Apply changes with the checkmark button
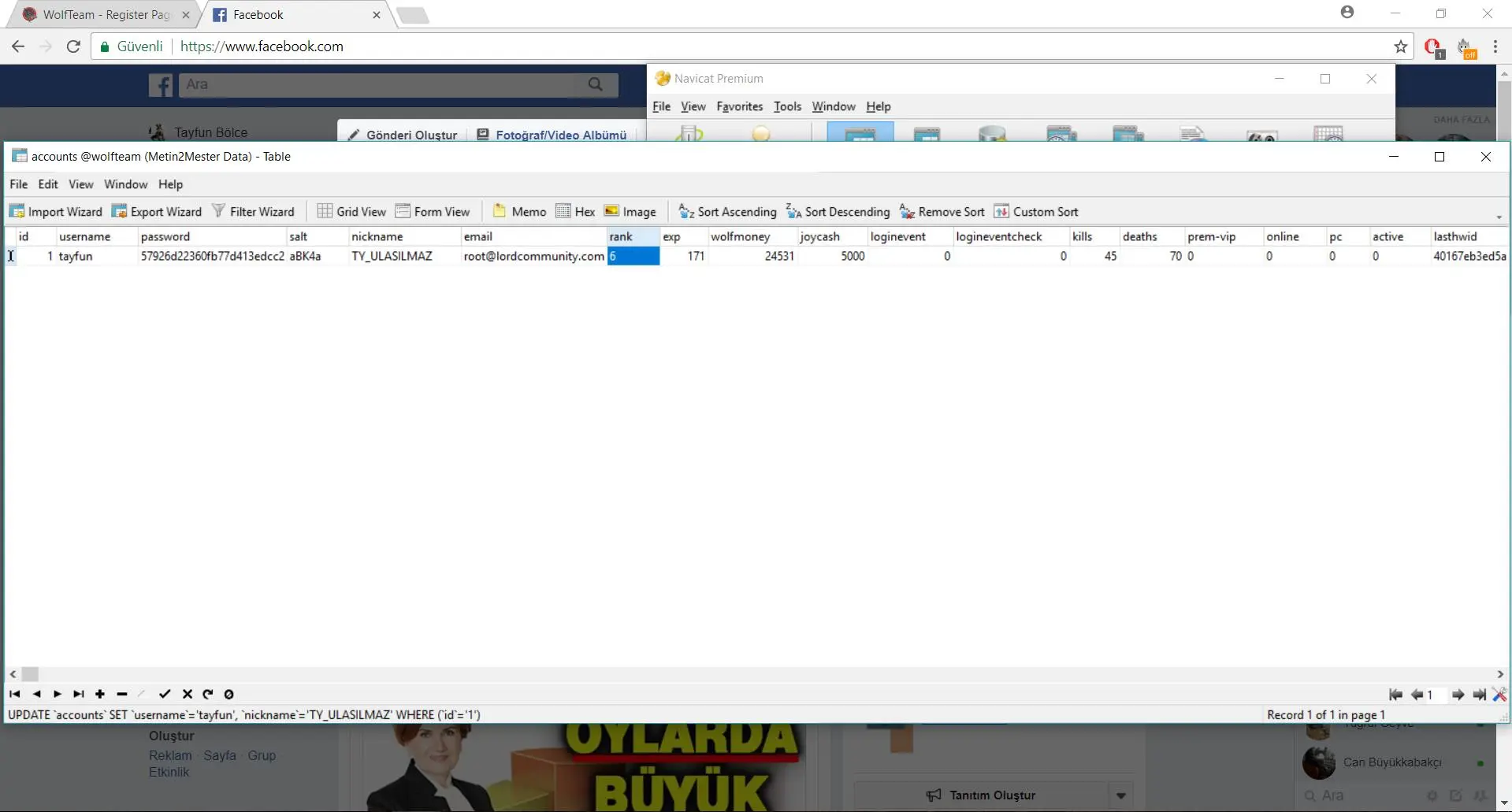1512x812 pixels. (x=164, y=694)
